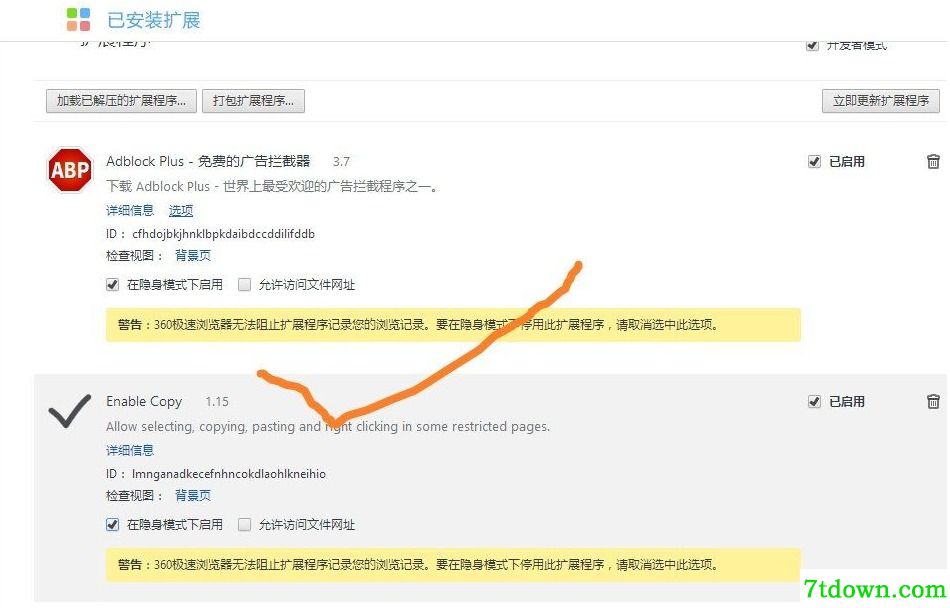
Task: Enable 允许访问文件网址 for Adblock Plus
Action: coord(244,285)
